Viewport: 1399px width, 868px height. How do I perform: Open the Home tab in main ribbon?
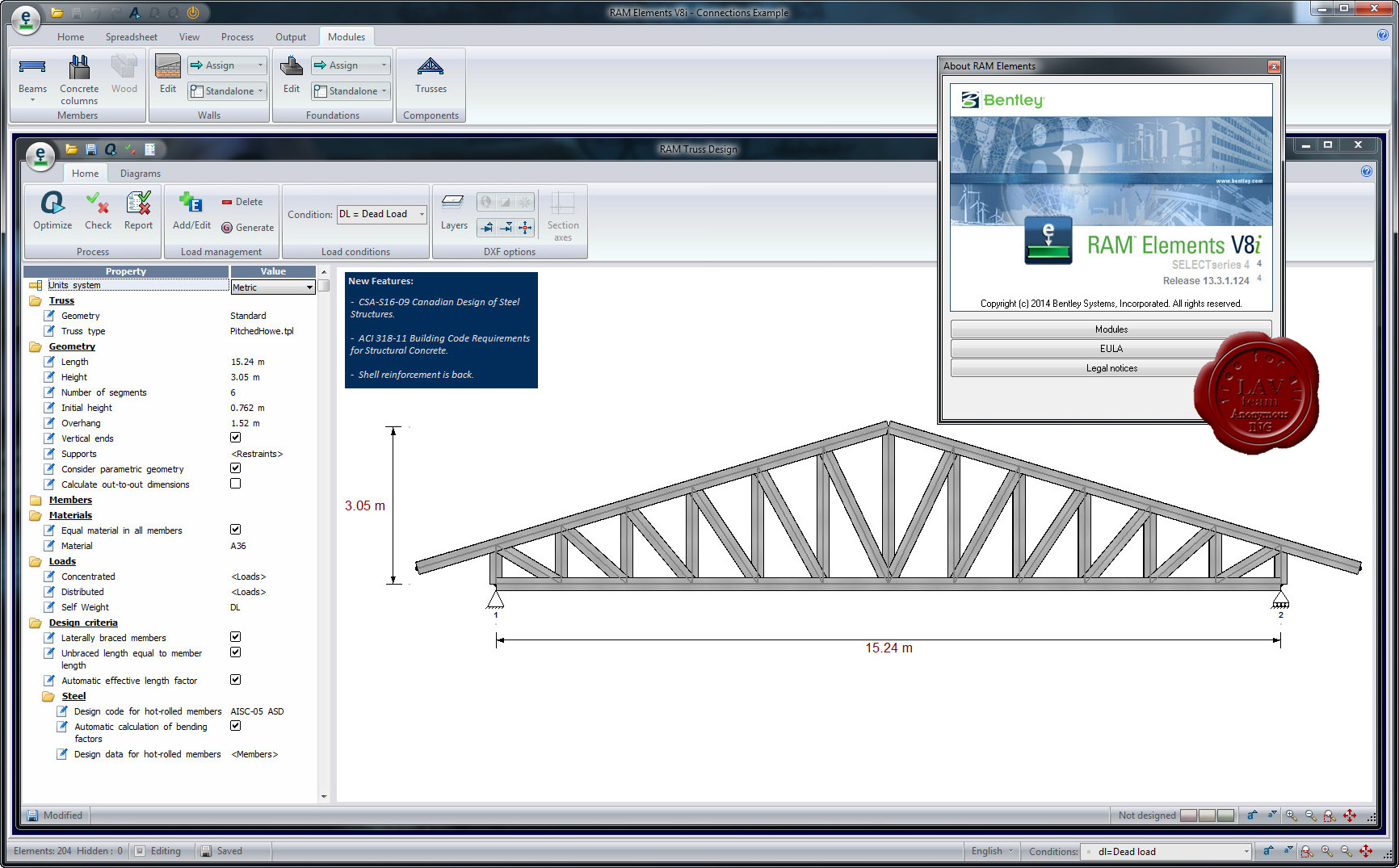pos(70,37)
